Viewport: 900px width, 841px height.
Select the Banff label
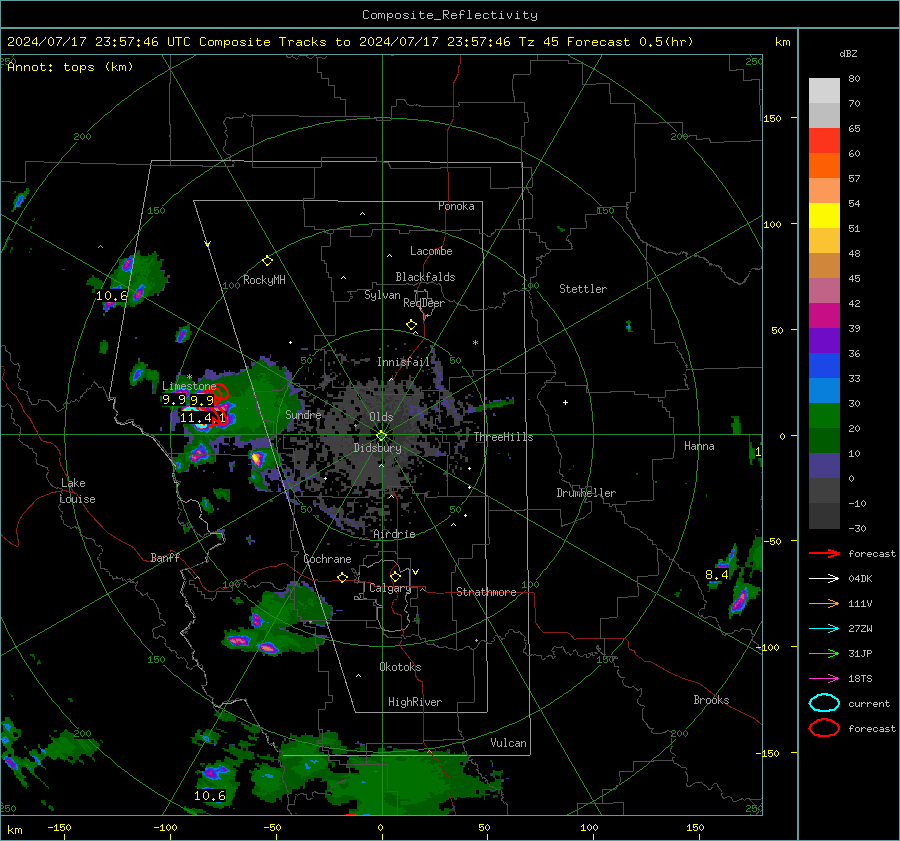tap(165, 557)
